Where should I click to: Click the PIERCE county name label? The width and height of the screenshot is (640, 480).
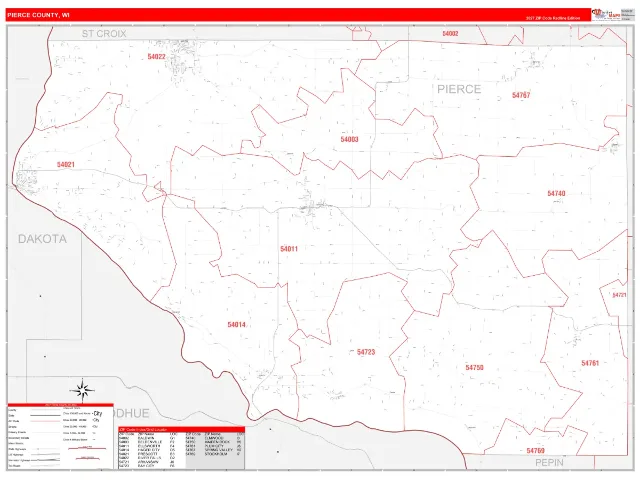click(459, 89)
